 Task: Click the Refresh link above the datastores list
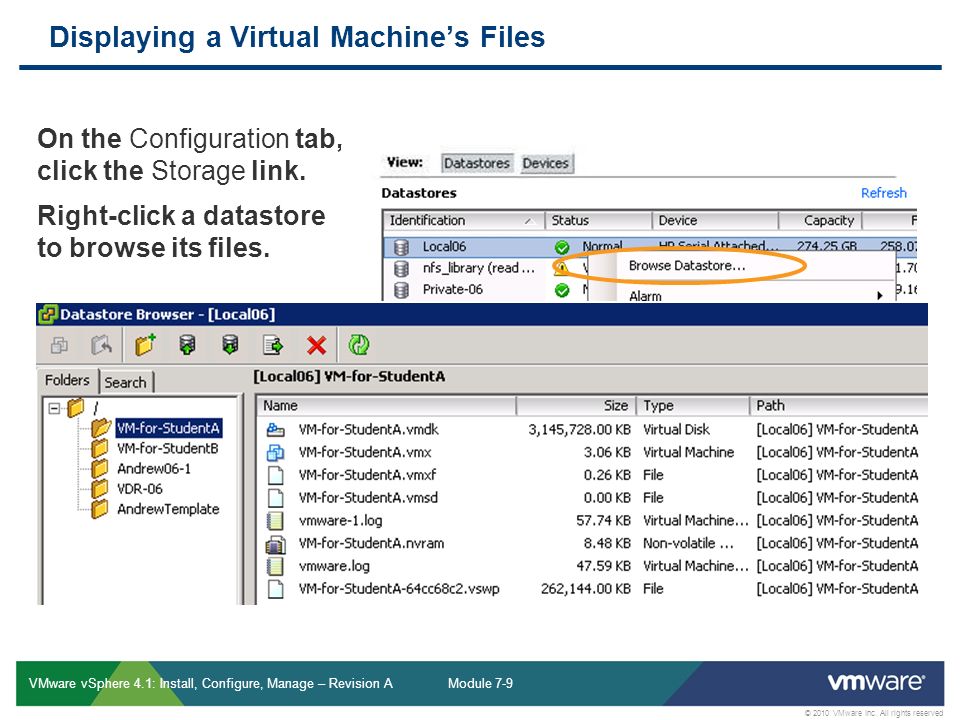[x=883, y=193]
